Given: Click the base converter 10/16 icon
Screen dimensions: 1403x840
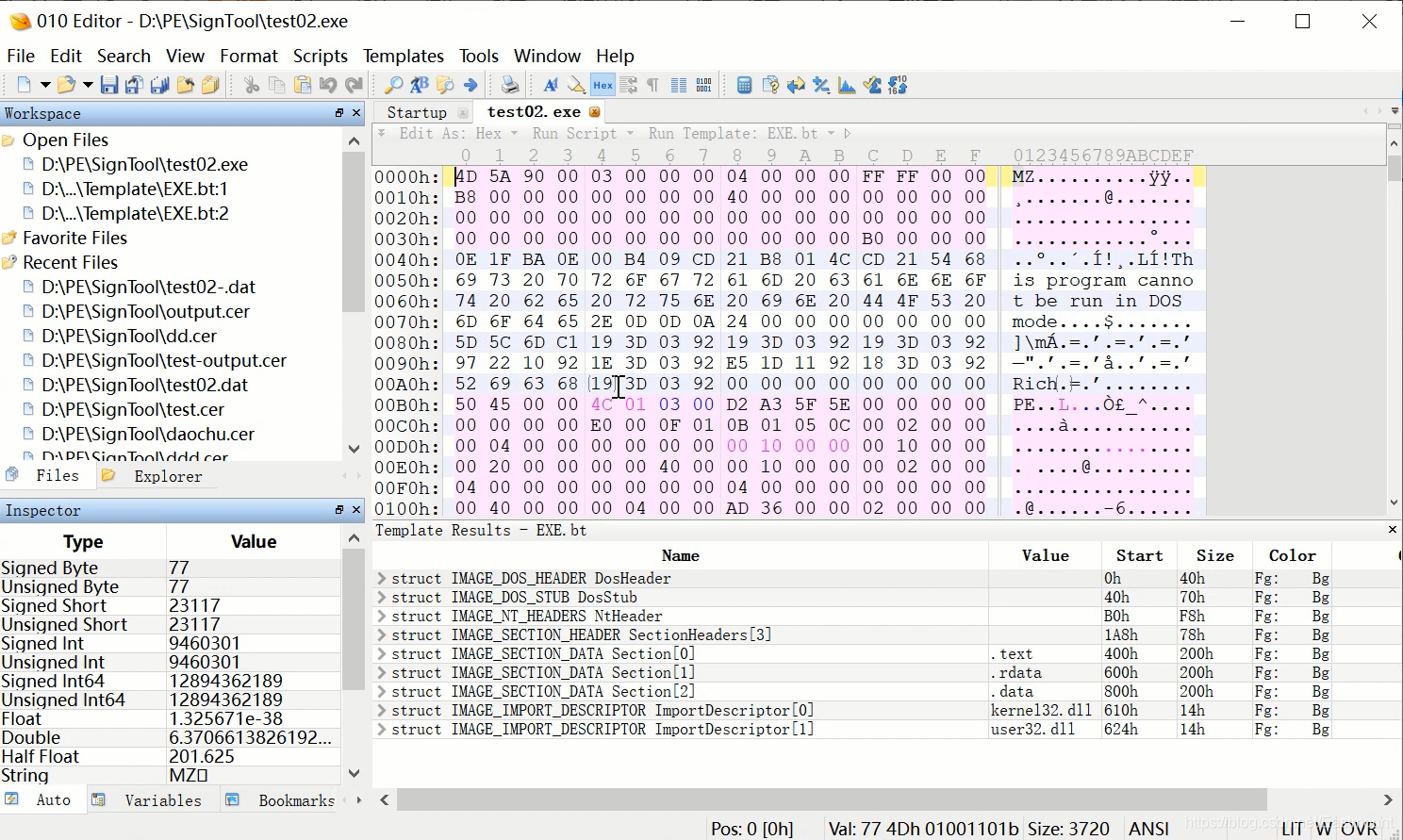Looking at the screenshot, I should 898,85.
